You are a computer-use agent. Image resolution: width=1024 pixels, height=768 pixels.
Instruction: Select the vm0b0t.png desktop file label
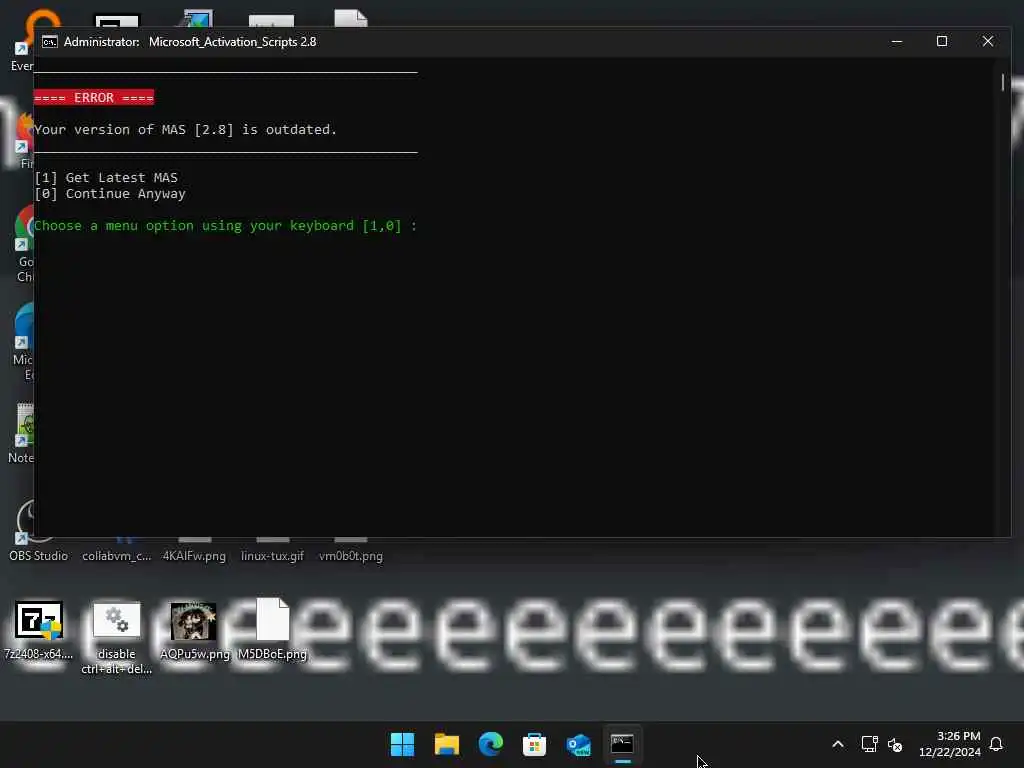coord(351,556)
